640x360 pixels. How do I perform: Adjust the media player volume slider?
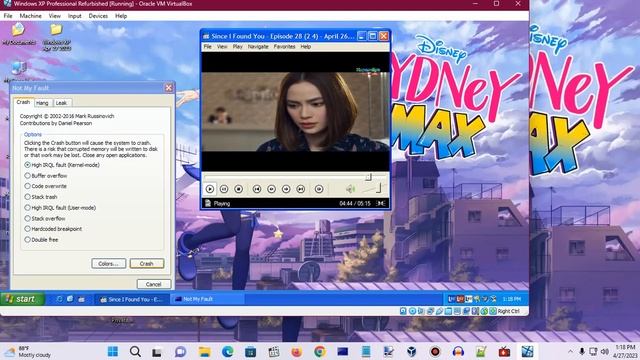(x=371, y=189)
